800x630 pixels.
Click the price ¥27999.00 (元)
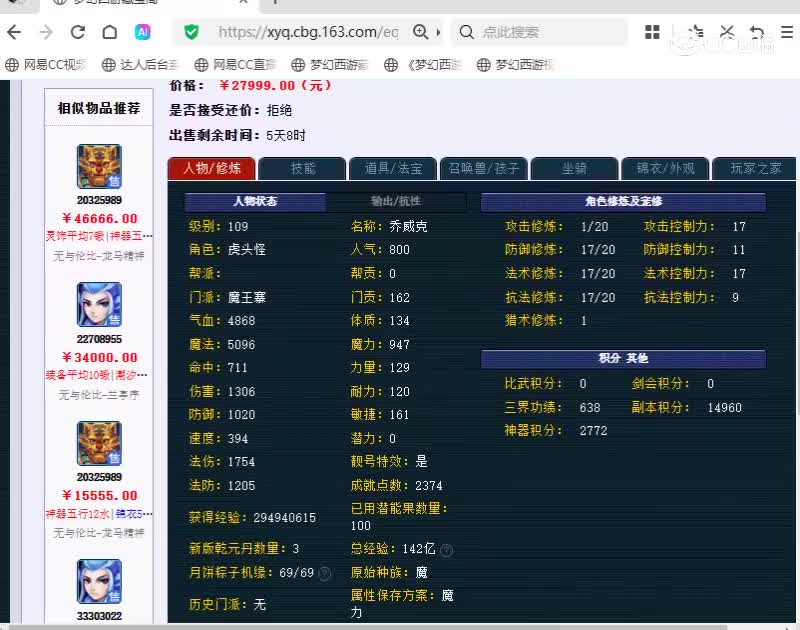coord(276,86)
